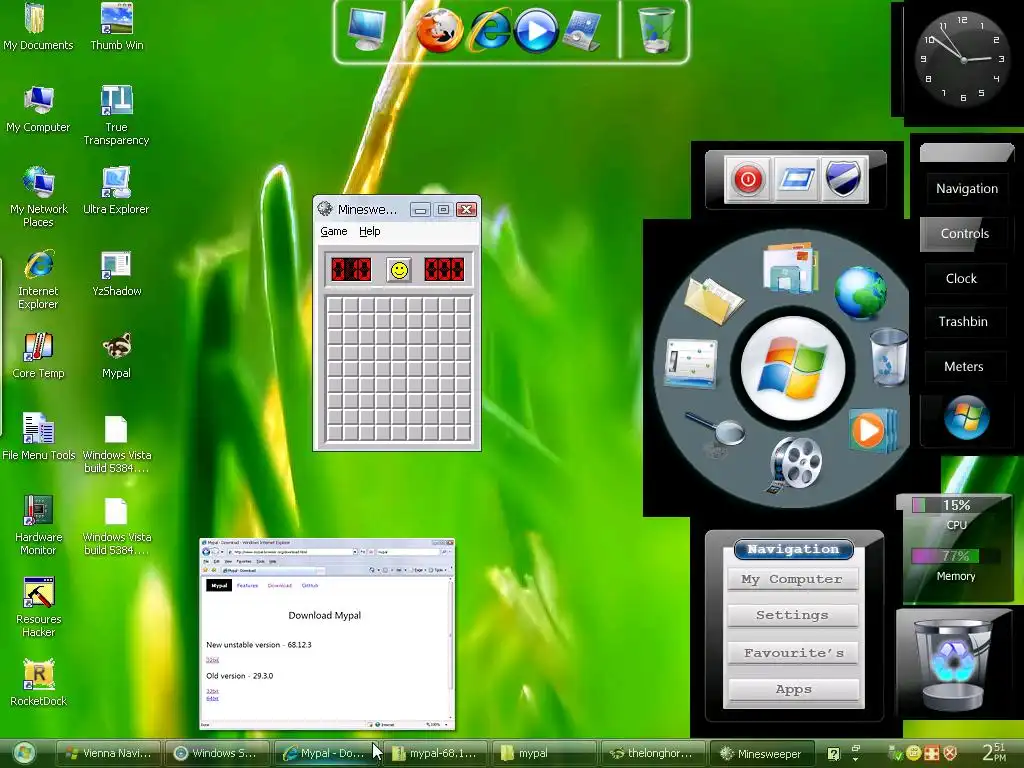Launch Firefox from the top dock
This screenshot has width=1024, height=768.
click(x=440, y=30)
